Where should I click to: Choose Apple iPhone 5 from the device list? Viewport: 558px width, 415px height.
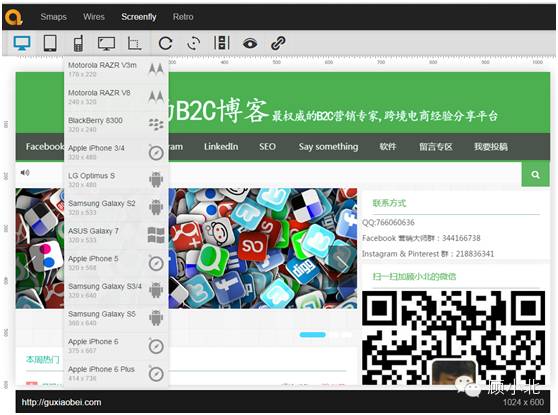point(116,263)
